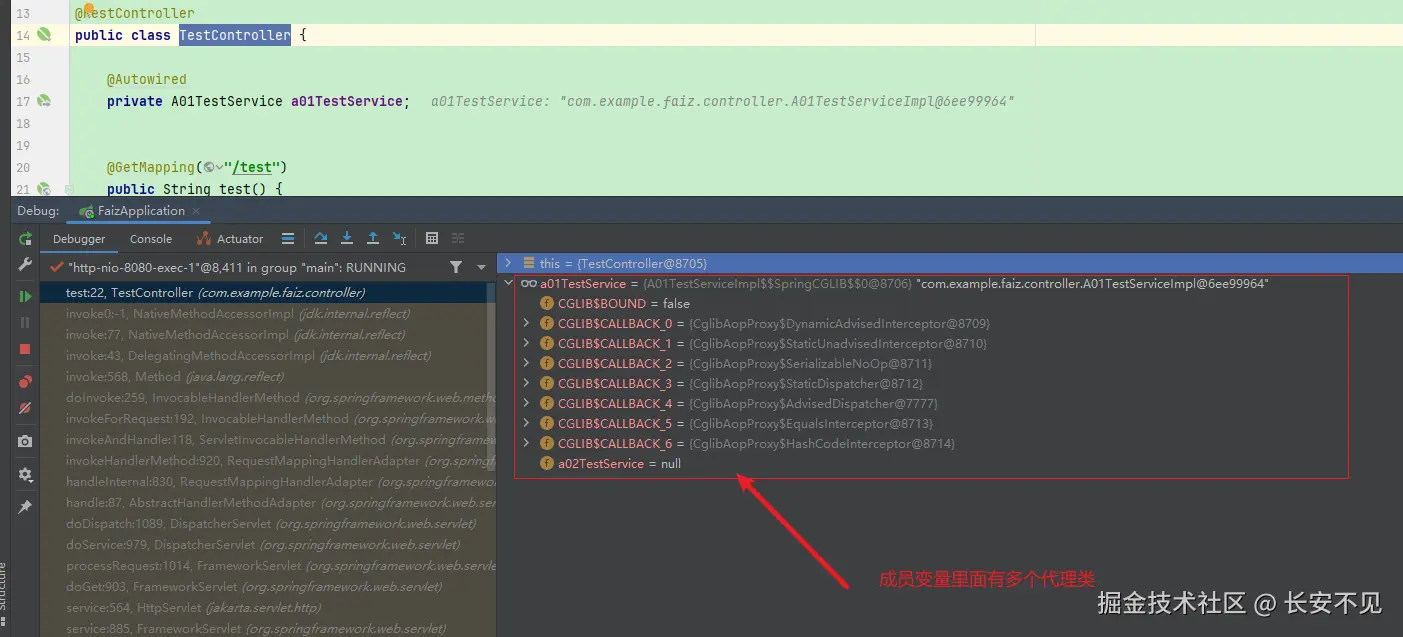Click the Step Into icon

tap(347, 239)
